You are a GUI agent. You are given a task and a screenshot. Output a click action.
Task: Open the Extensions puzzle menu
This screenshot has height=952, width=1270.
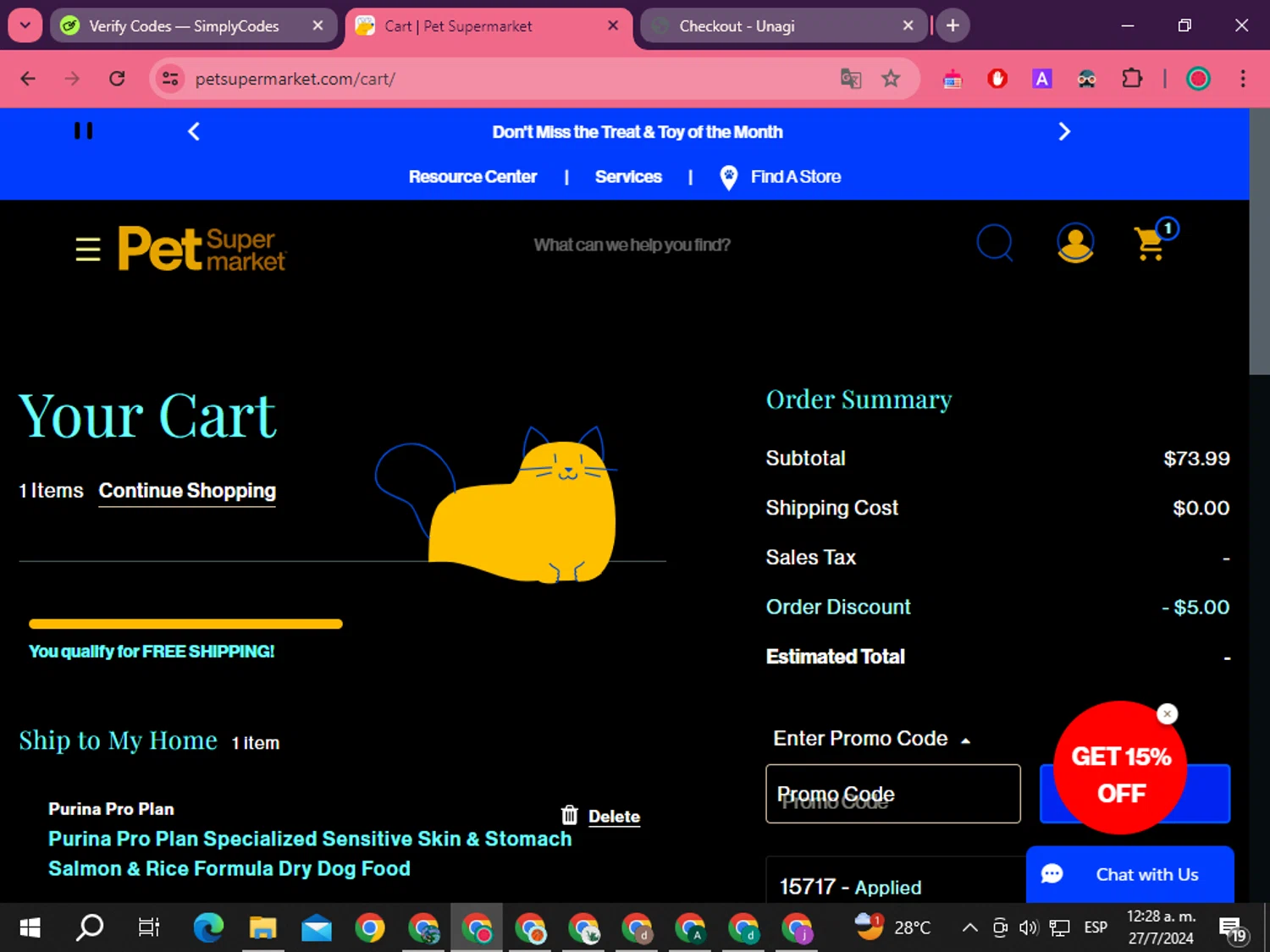tap(1132, 79)
